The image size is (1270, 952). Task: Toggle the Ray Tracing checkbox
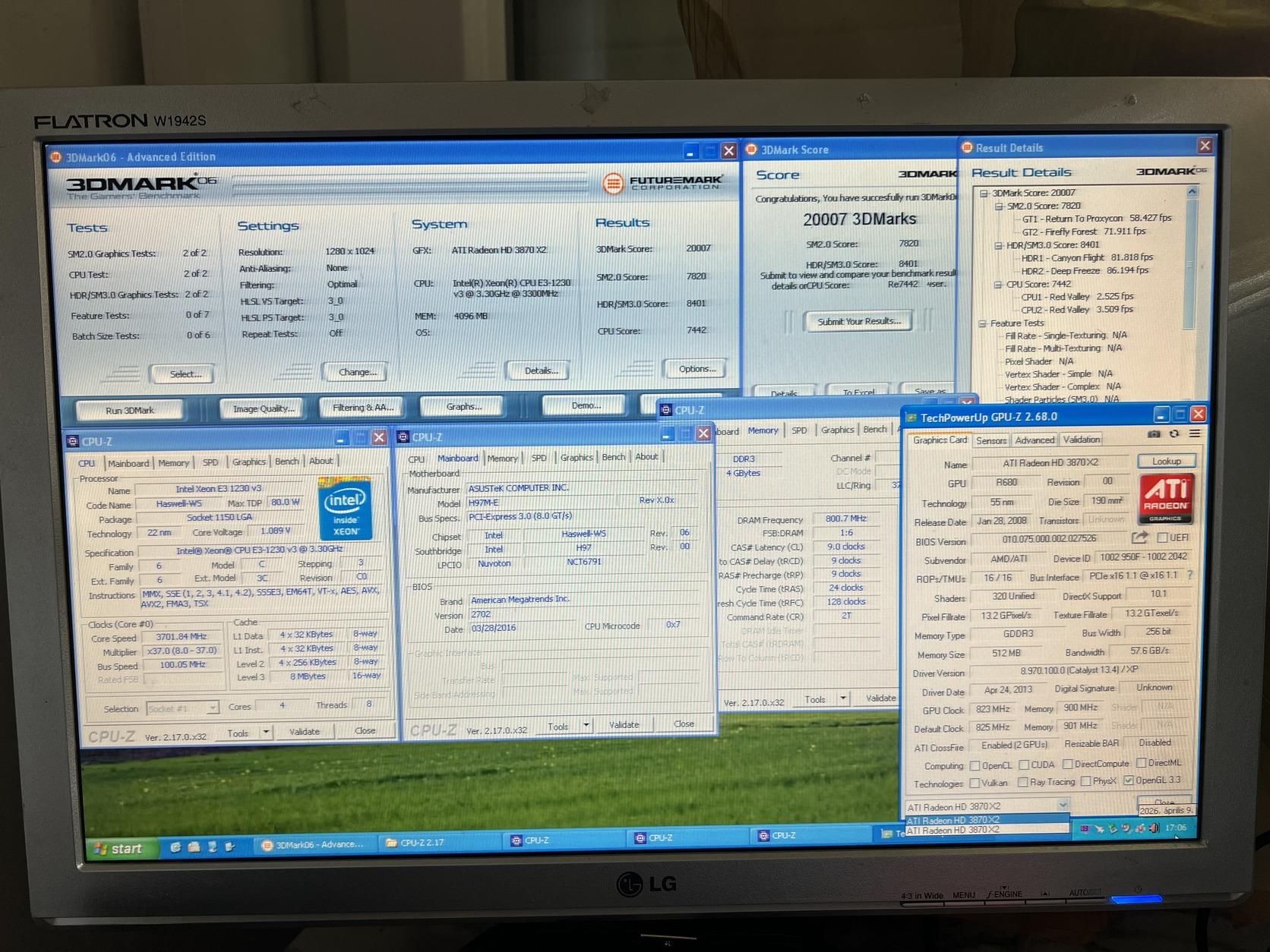pyautogui.click(x=1023, y=782)
